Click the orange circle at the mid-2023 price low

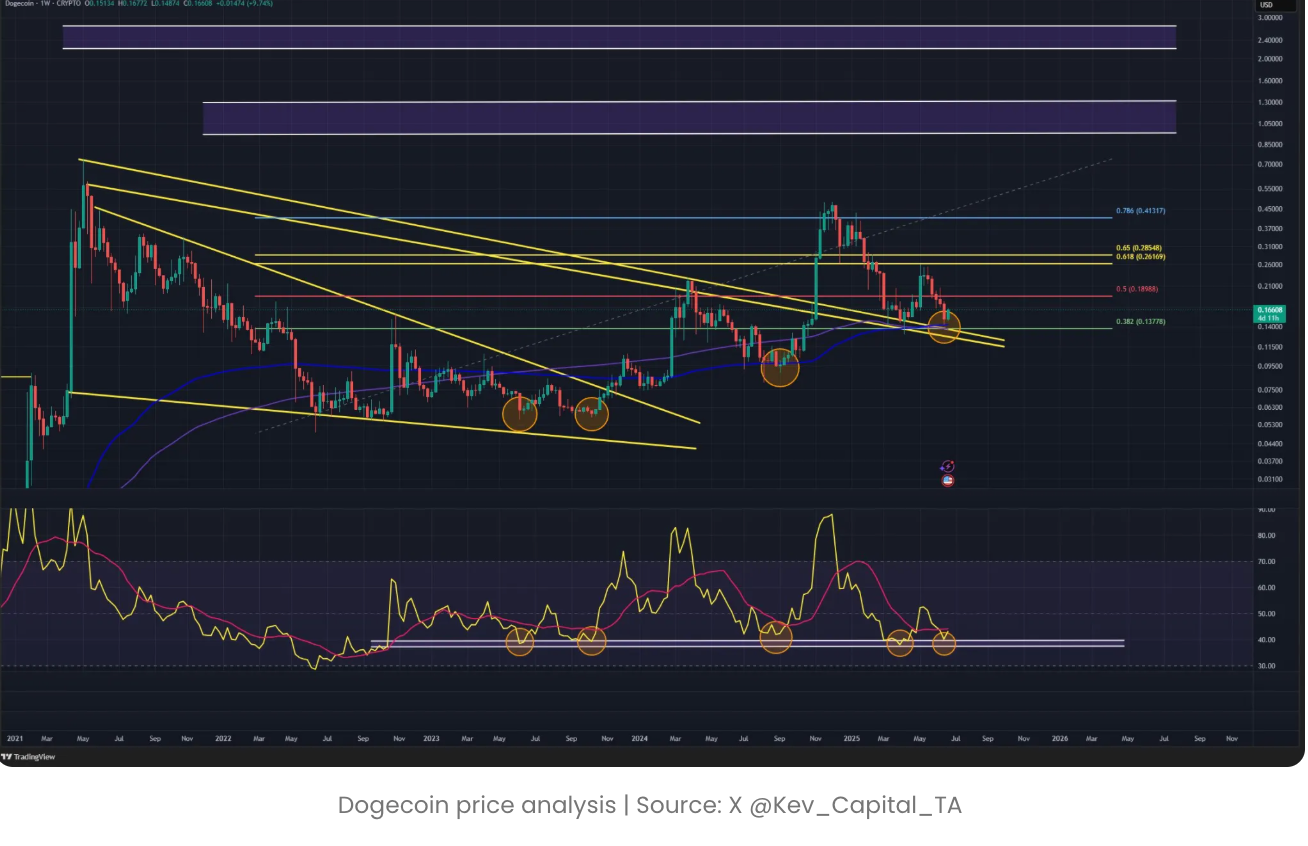click(520, 414)
